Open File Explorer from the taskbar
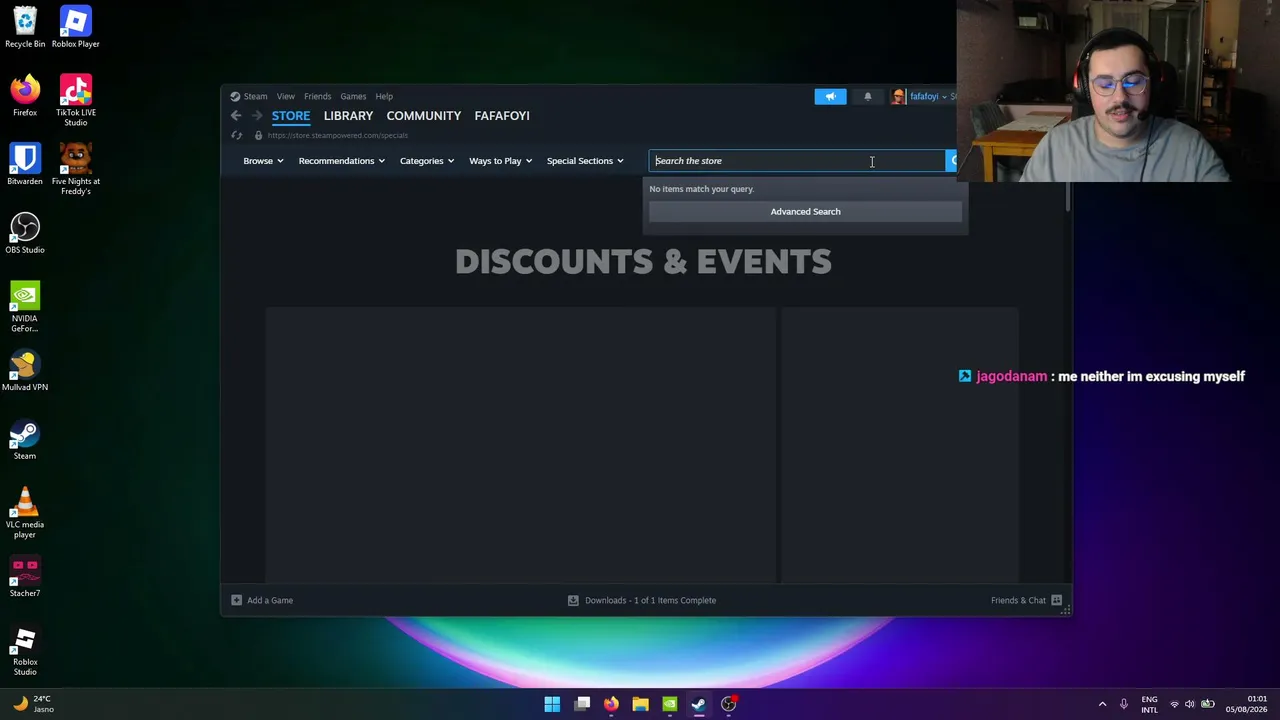The height and width of the screenshot is (720, 1280). (x=640, y=704)
